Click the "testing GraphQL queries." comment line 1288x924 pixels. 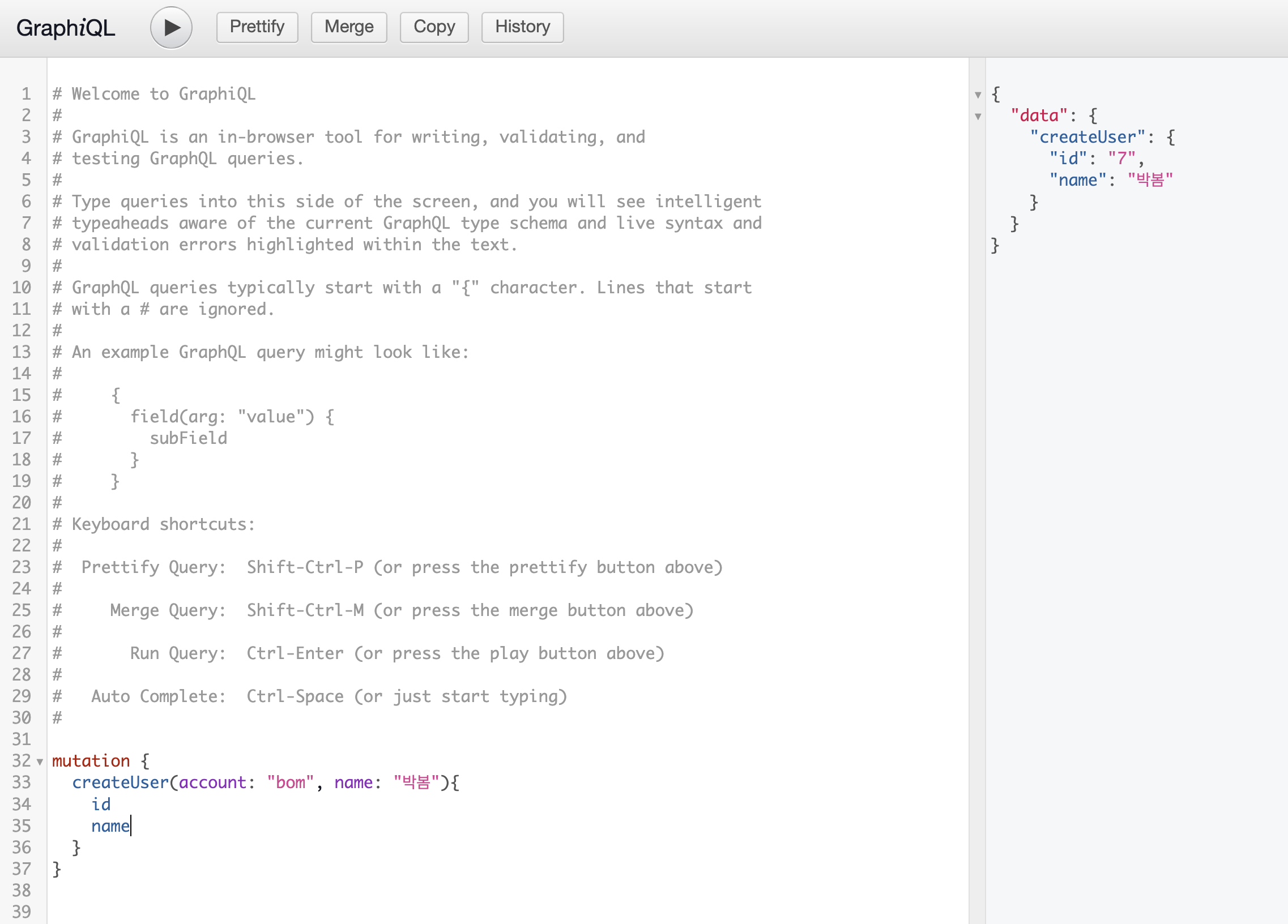[x=178, y=159]
